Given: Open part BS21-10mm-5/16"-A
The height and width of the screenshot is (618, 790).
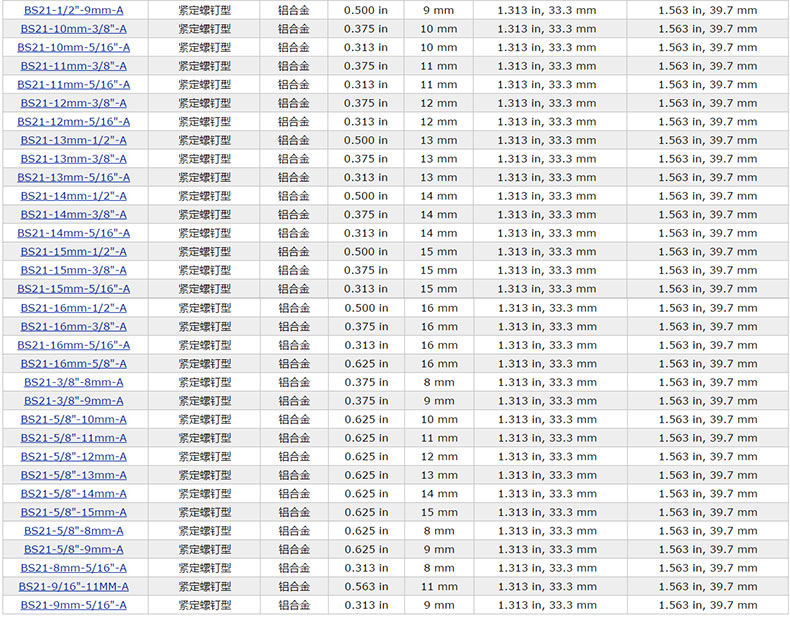Looking at the screenshot, I should click(74, 47).
